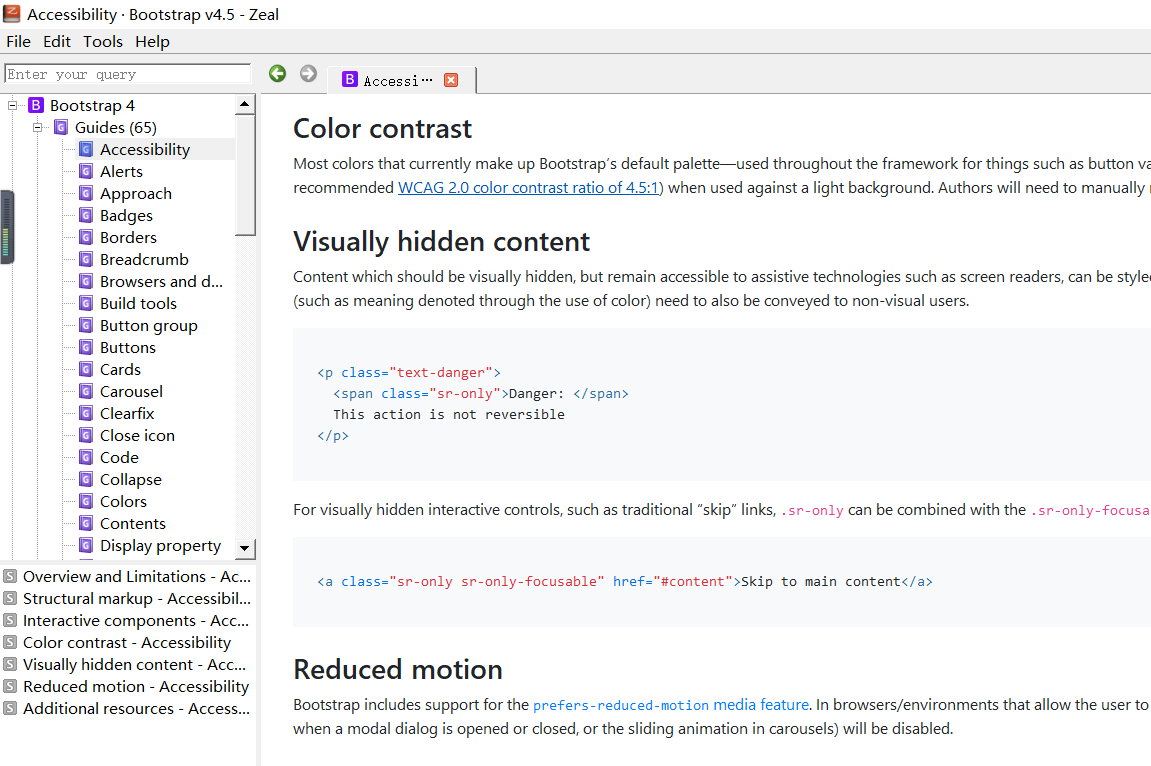Close the Accessibility tab with red X
Viewport: 1151px width, 766px height.
[451, 80]
